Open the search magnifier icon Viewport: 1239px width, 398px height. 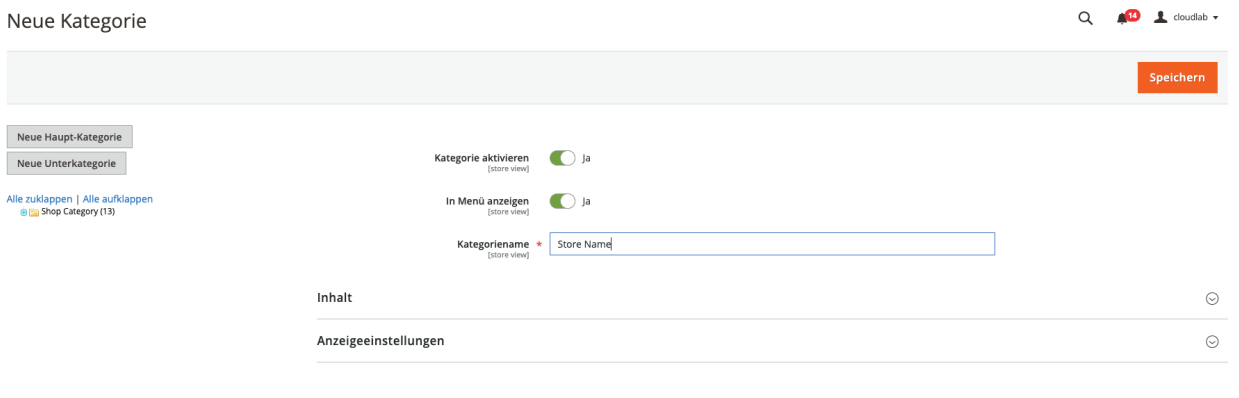pyautogui.click(x=1085, y=18)
